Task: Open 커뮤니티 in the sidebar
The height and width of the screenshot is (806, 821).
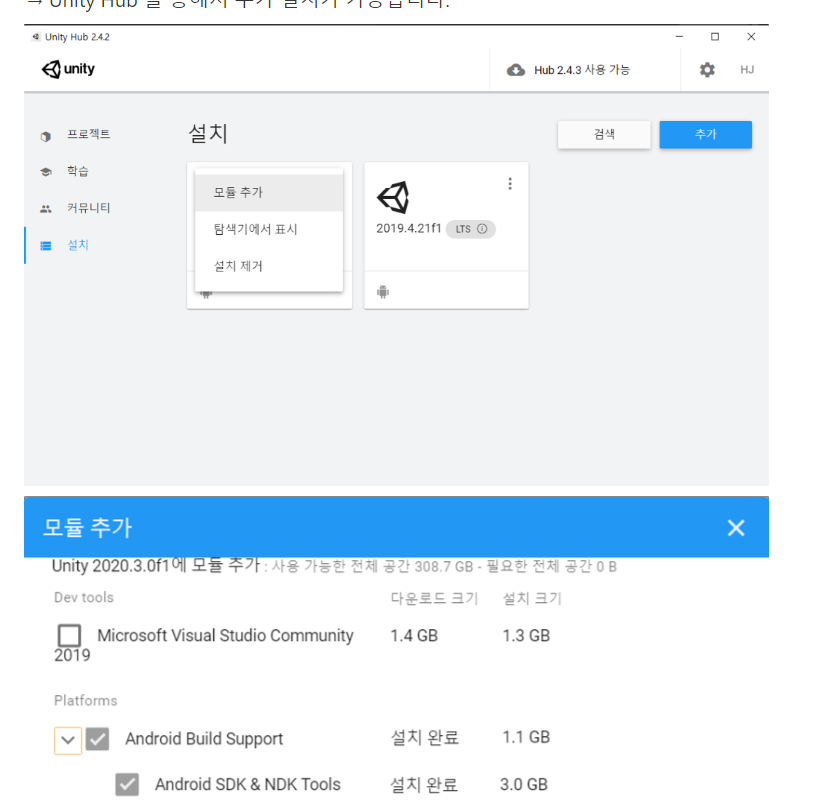Action: tap(88, 208)
